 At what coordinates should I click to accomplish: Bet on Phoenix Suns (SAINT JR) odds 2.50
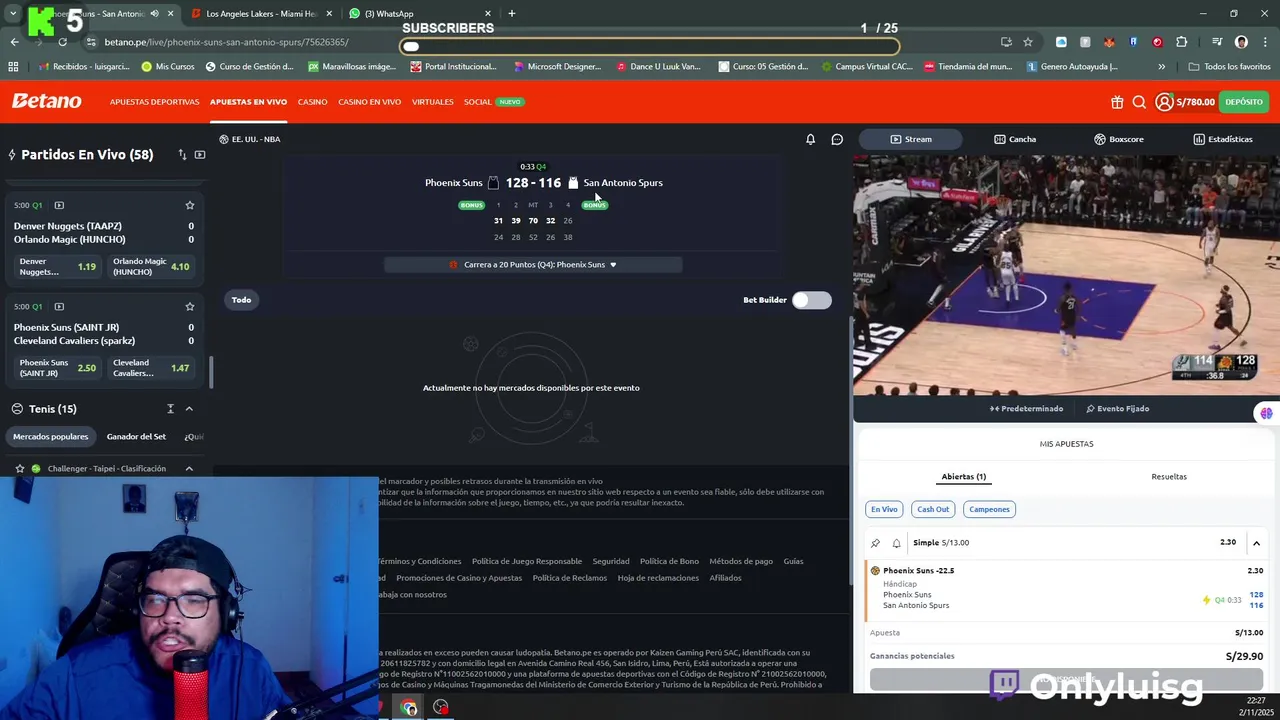pos(58,368)
